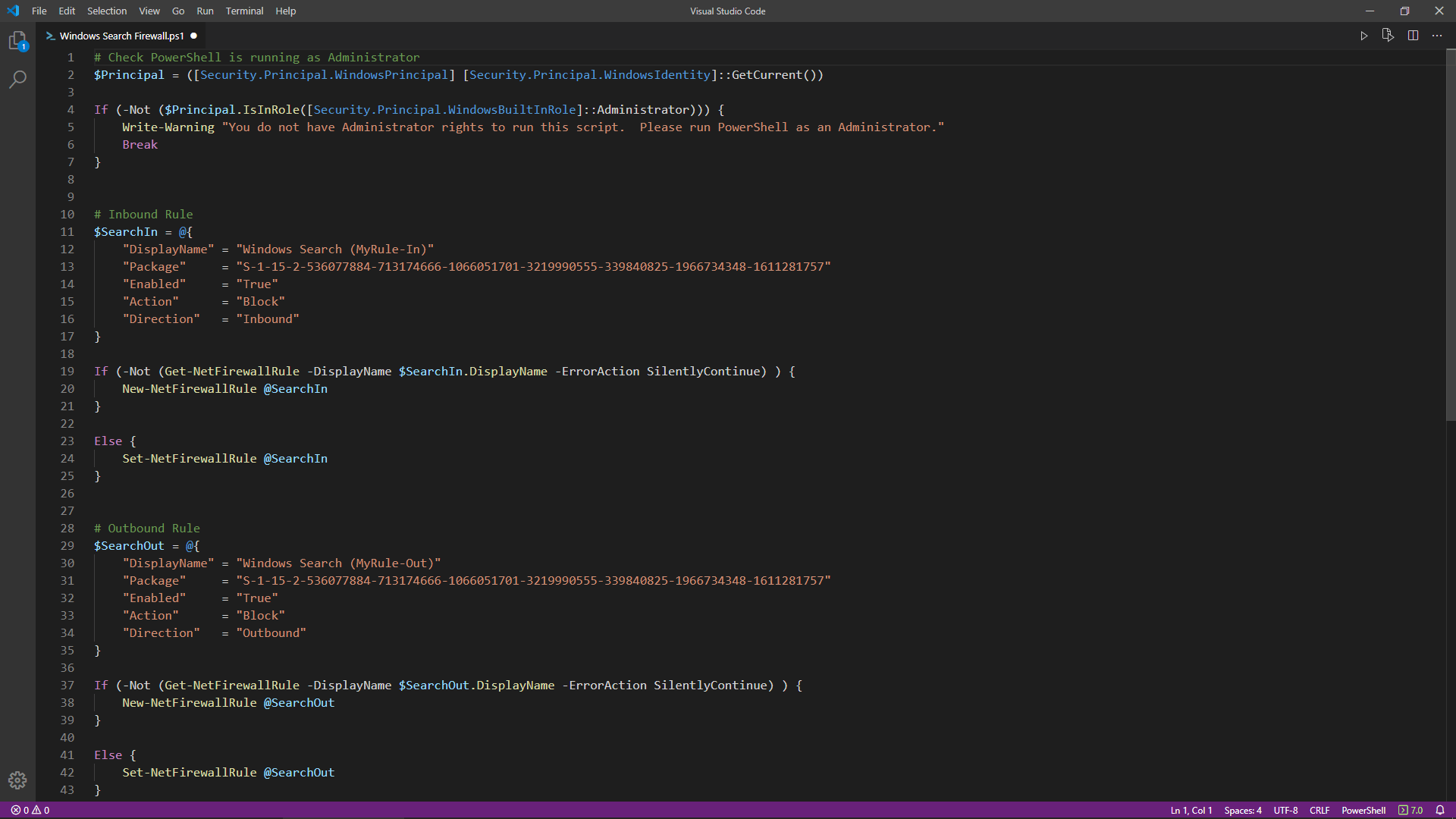Open the Go menu
Viewport: 1456px width, 819px height.
178,11
